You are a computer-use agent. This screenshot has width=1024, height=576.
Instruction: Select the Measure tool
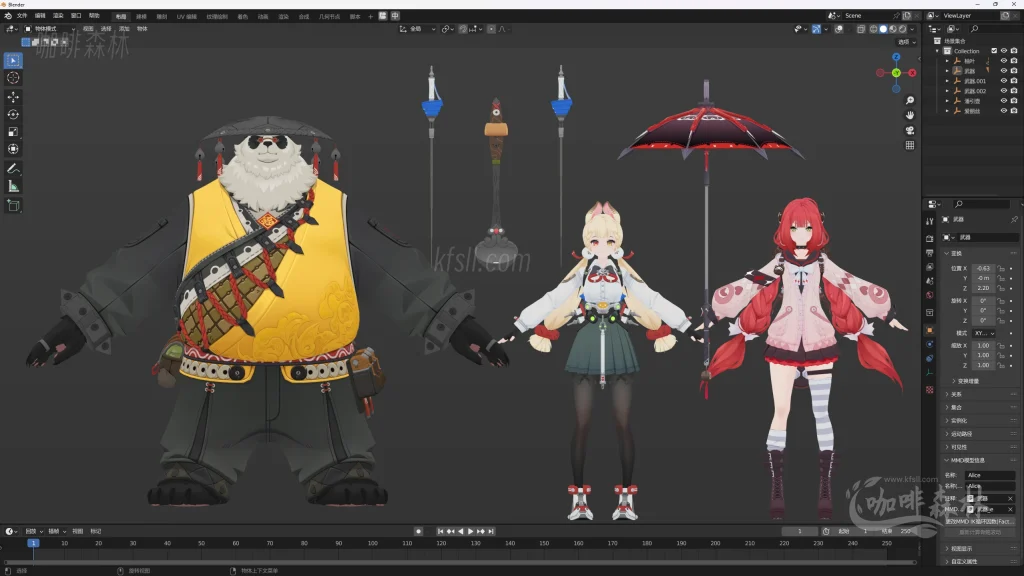(13, 186)
